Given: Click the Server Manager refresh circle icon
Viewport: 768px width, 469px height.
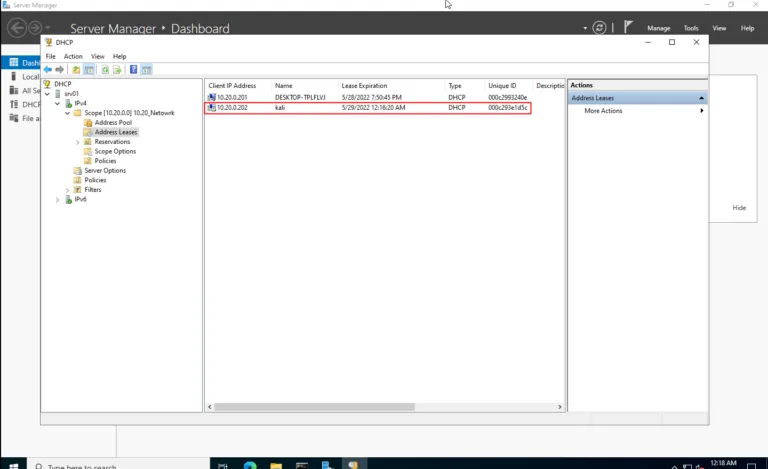Looking at the screenshot, I should point(599,28).
